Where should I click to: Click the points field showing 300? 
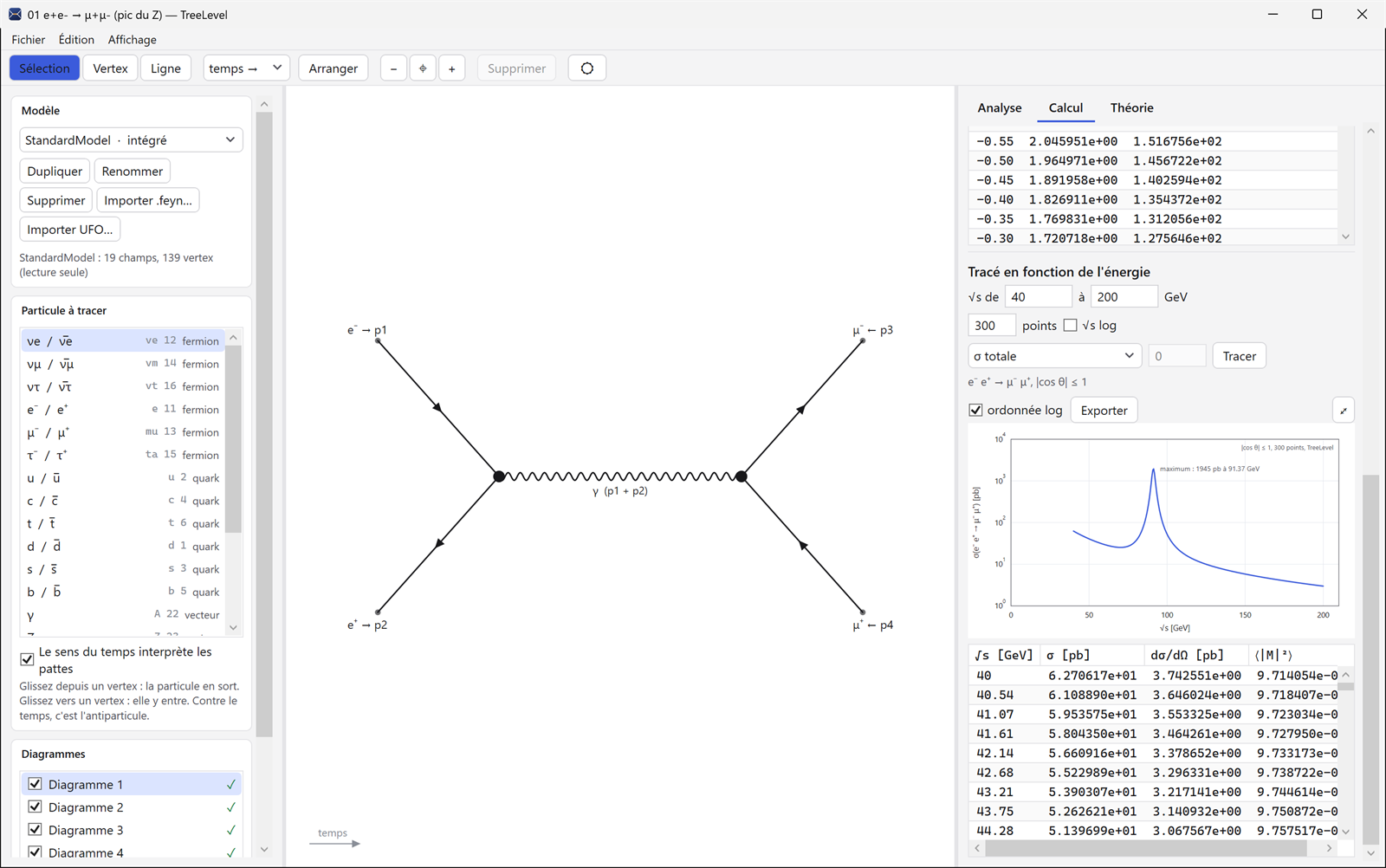[991, 326]
